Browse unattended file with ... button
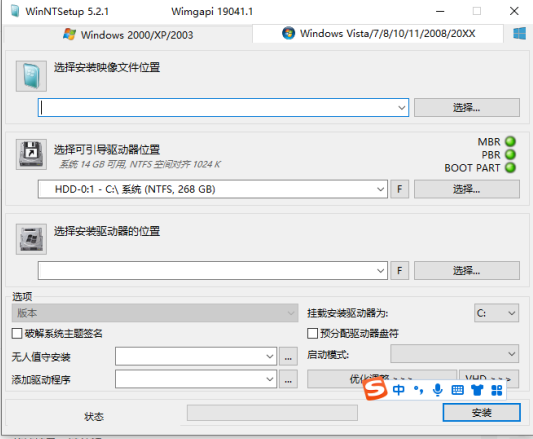This screenshot has height=439, width=533. [288, 356]
